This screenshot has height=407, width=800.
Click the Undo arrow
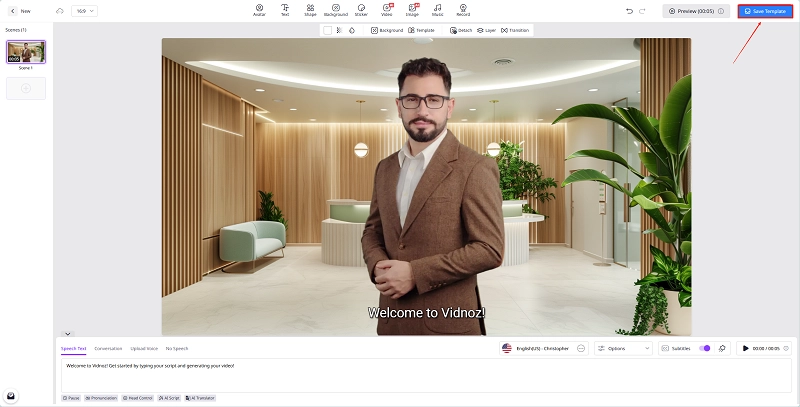[628, 11]
